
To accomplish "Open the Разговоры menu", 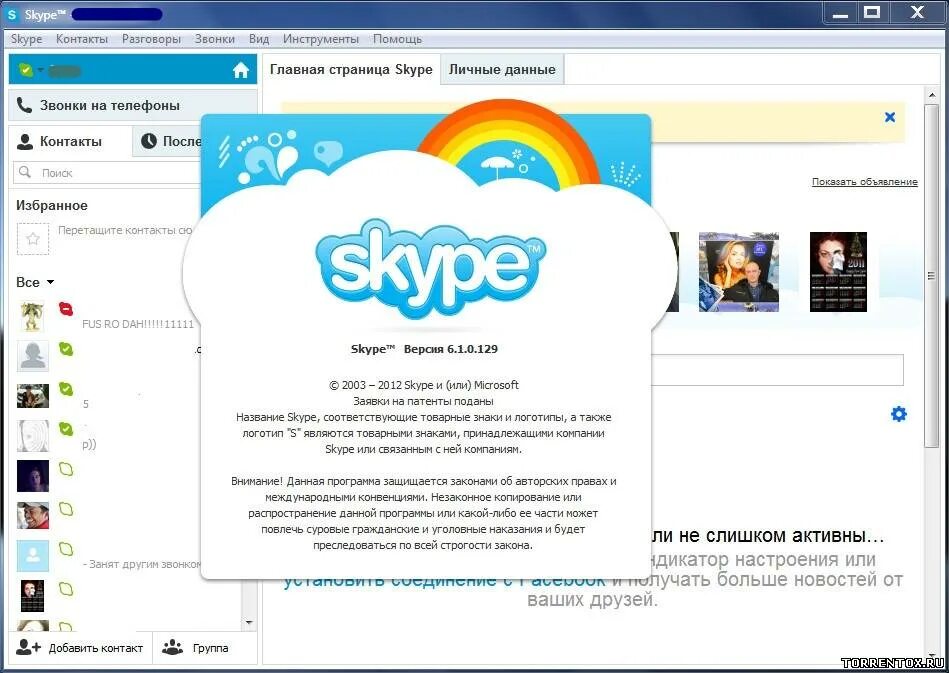I will tap(151, 39).
